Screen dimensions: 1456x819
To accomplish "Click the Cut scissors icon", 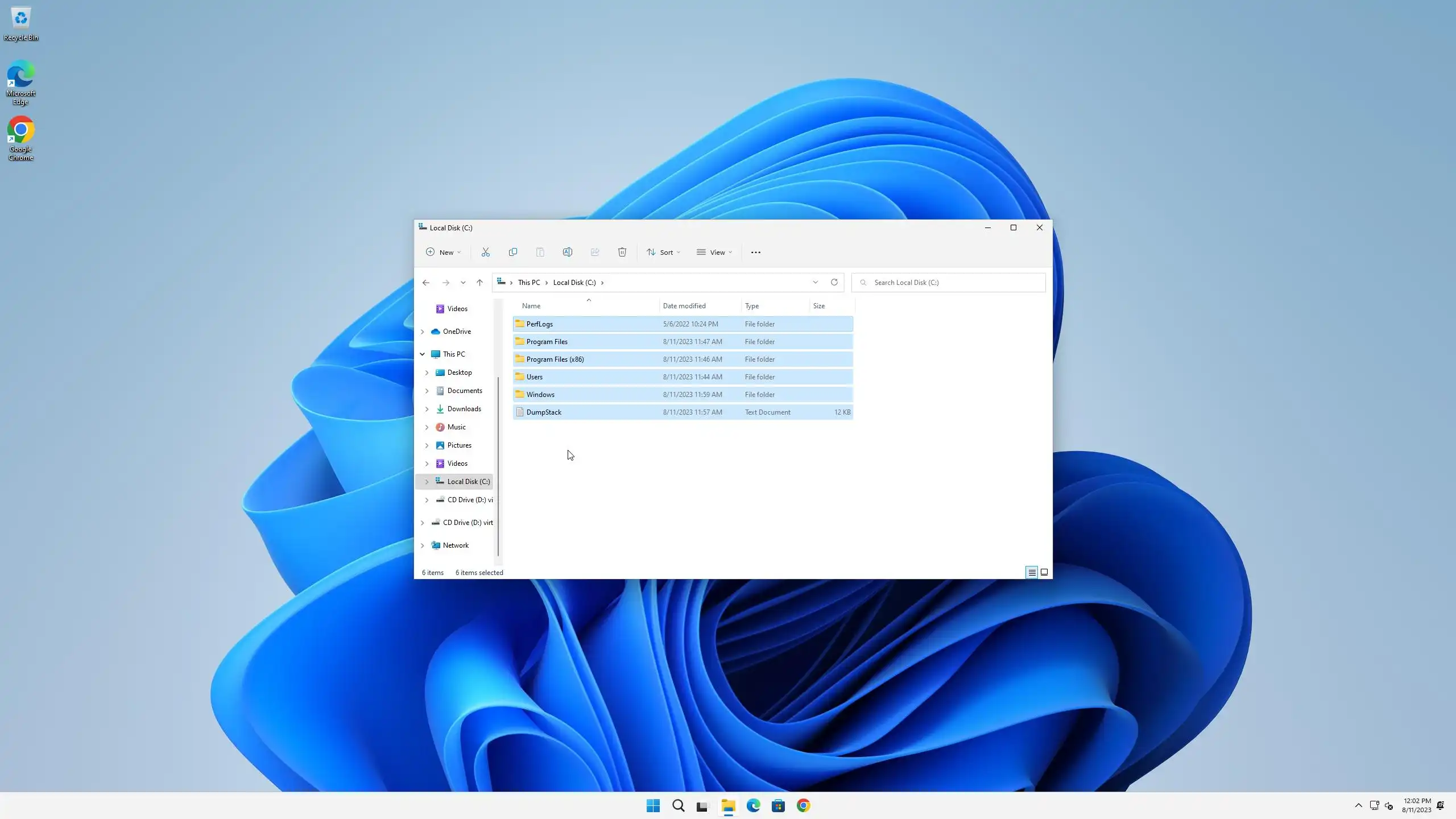I will click(x=485, y=252).
